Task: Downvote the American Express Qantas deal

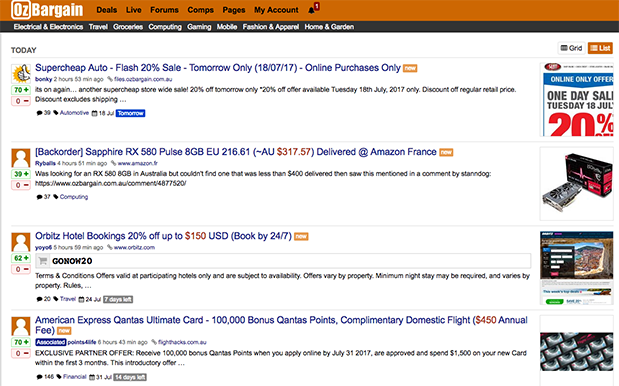Action: (21, 353)
